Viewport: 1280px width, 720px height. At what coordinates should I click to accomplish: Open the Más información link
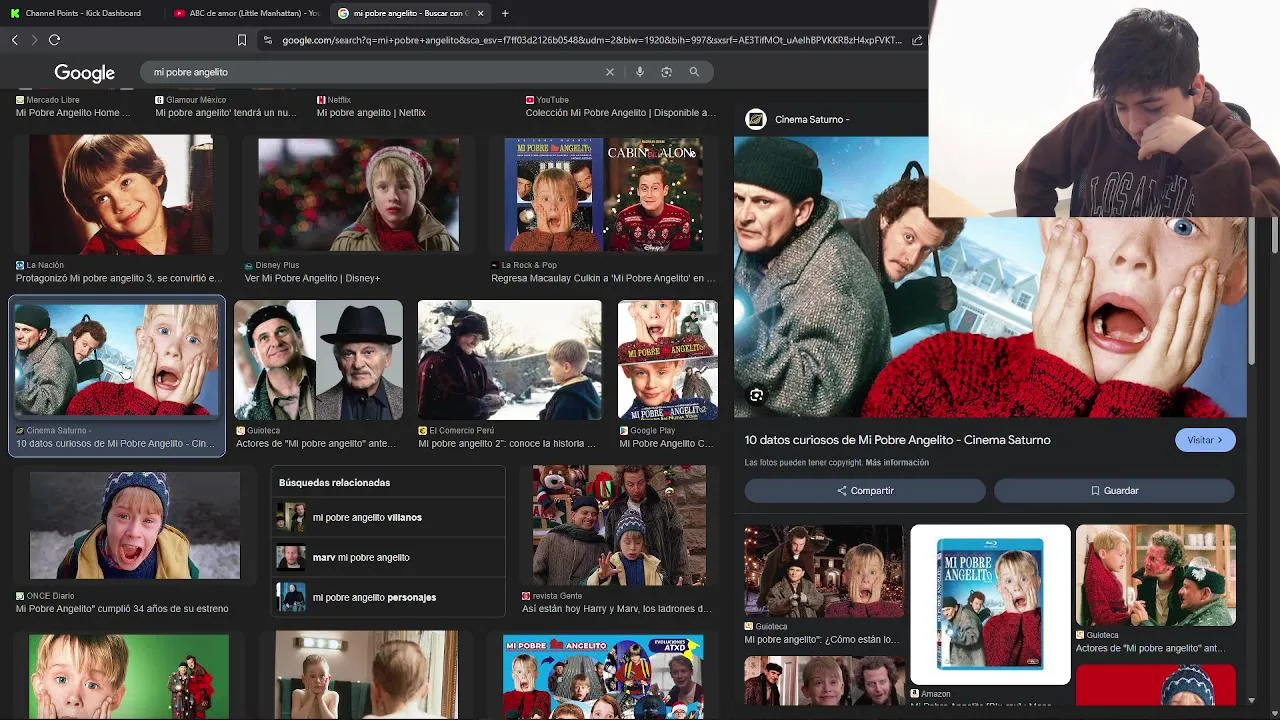point(897,463)
